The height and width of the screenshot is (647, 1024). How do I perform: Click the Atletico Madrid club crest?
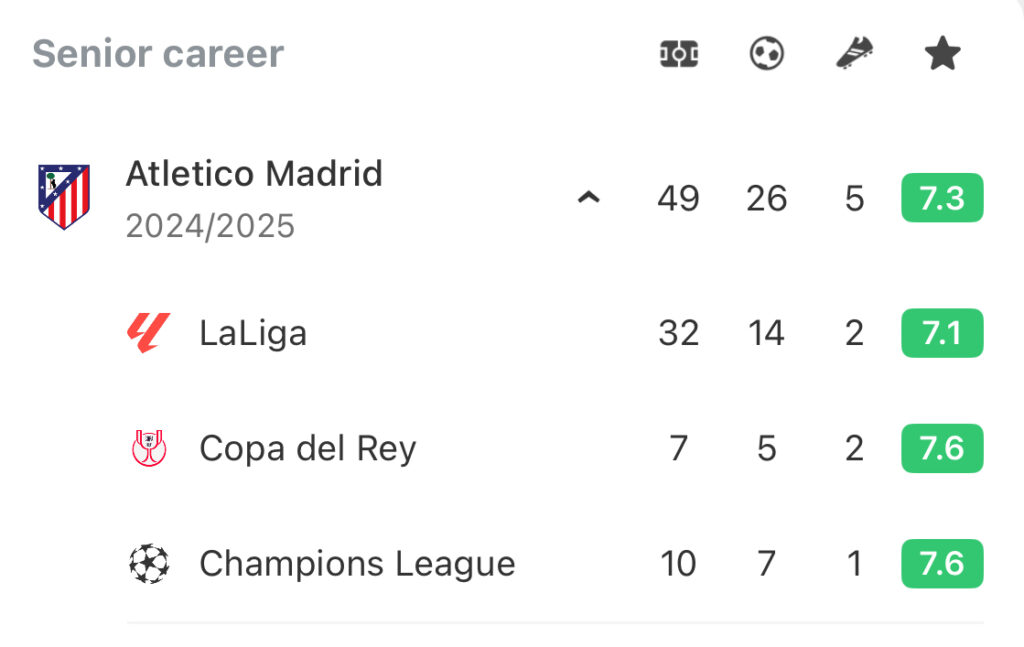pos(63,197)
